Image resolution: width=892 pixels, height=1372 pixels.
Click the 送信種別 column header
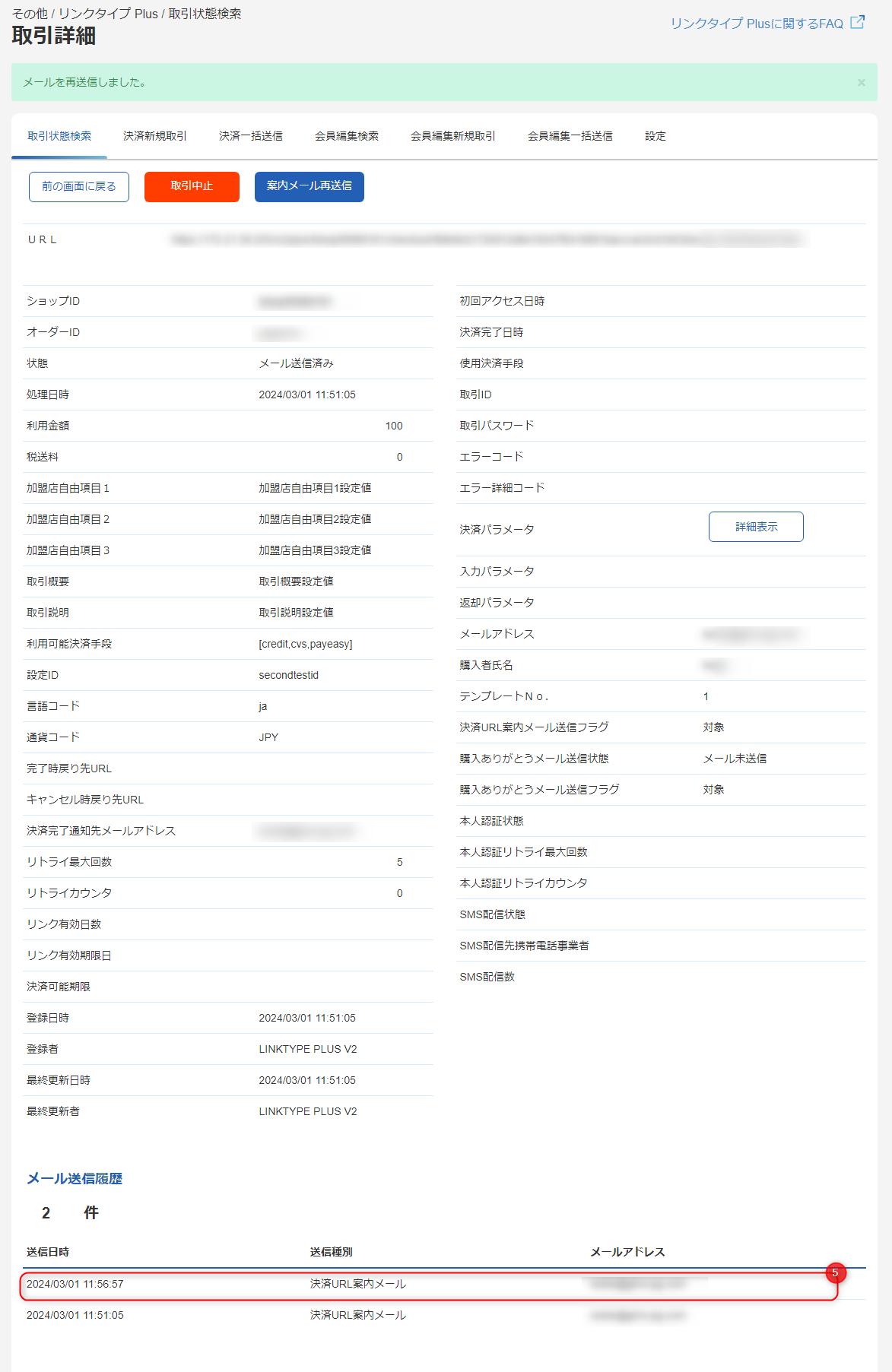pyautogui.click(x=332, y=1252)
